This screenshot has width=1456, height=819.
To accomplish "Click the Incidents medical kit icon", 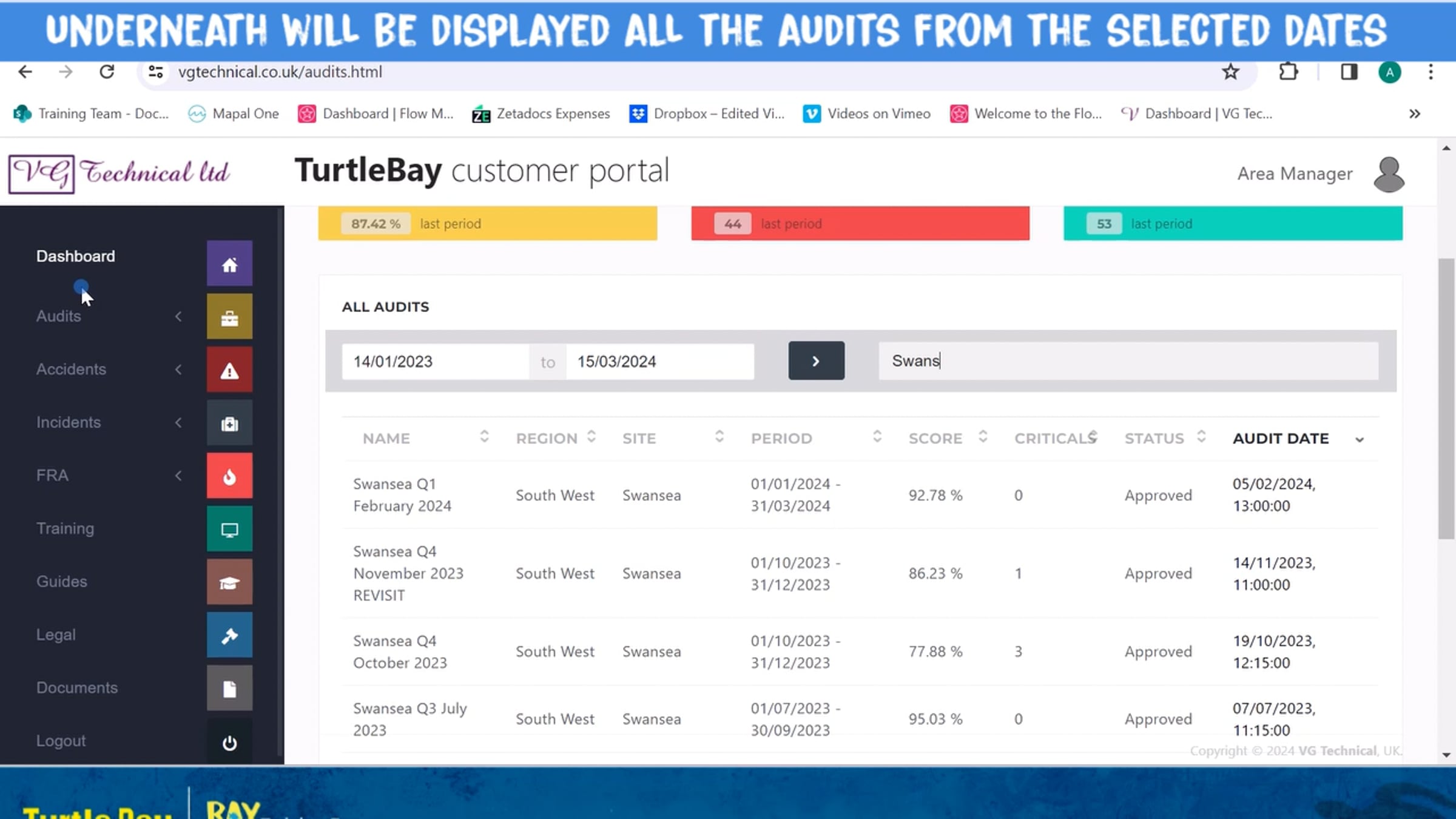I will 229,423.
